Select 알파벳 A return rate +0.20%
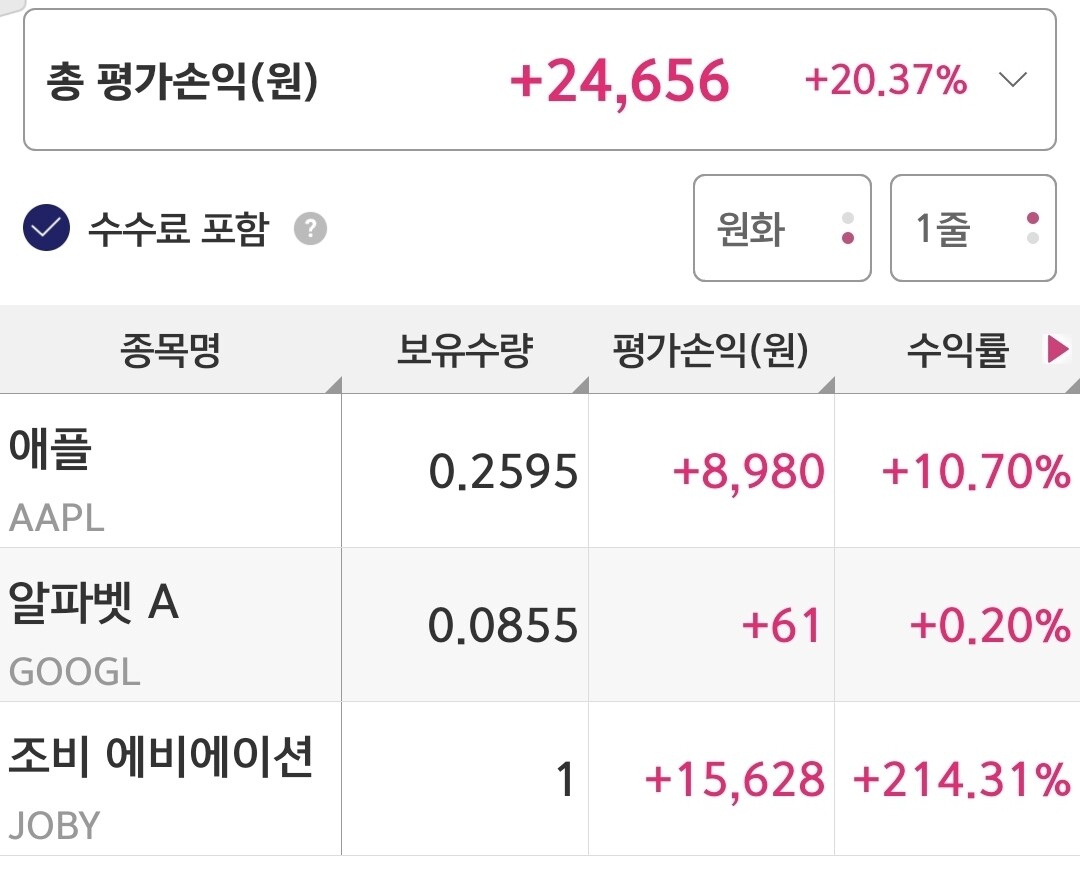Image resolution: width=1080 pixels, height=885 pixels. click(990, 625)
